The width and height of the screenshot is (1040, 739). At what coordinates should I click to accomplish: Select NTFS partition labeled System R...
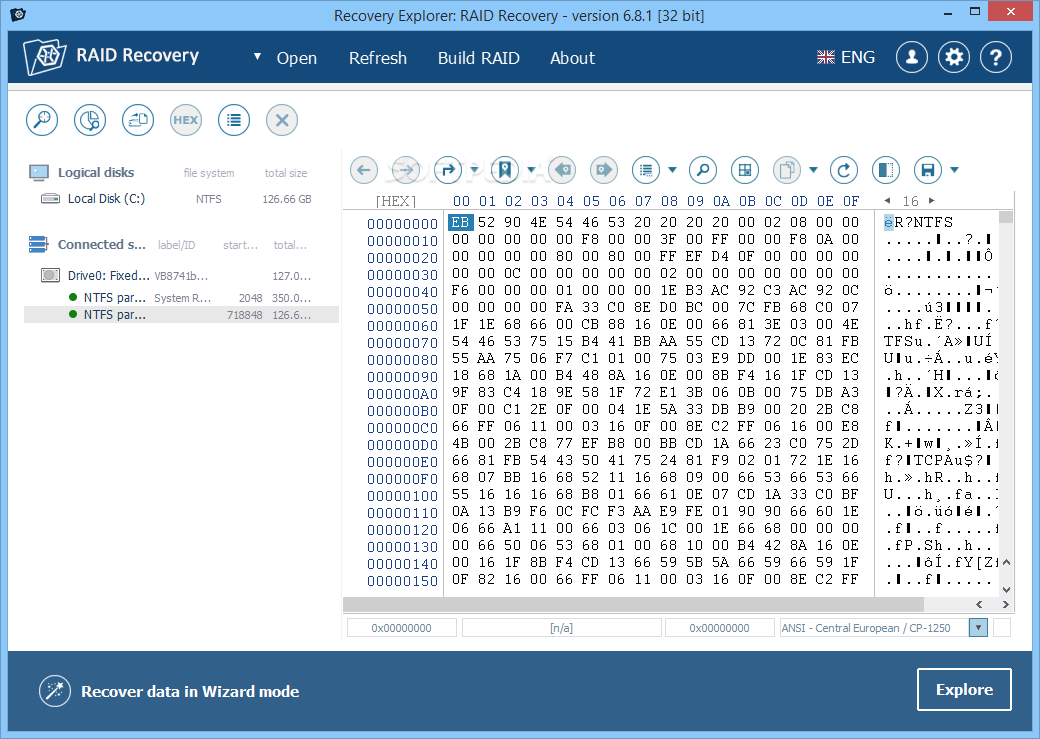(x=181, y=298)
